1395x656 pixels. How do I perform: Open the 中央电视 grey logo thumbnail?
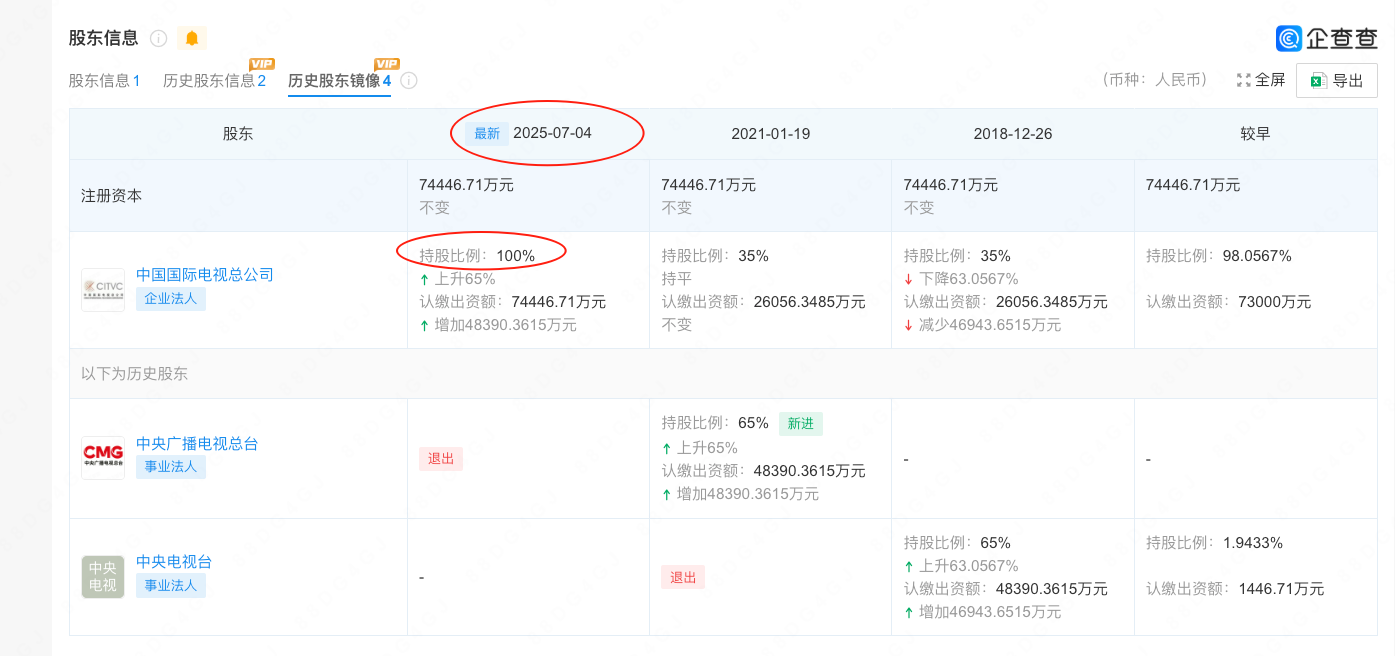pos(103,577)
